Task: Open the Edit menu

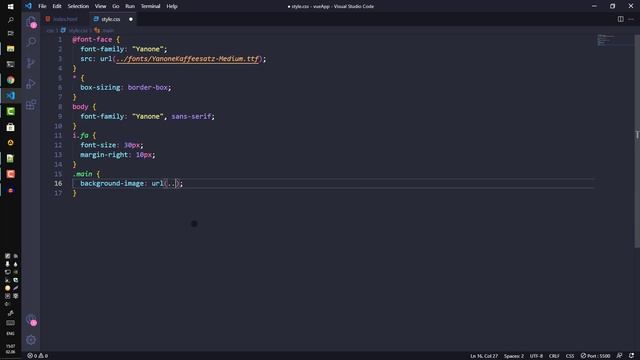Action: [x=57, y=6]
